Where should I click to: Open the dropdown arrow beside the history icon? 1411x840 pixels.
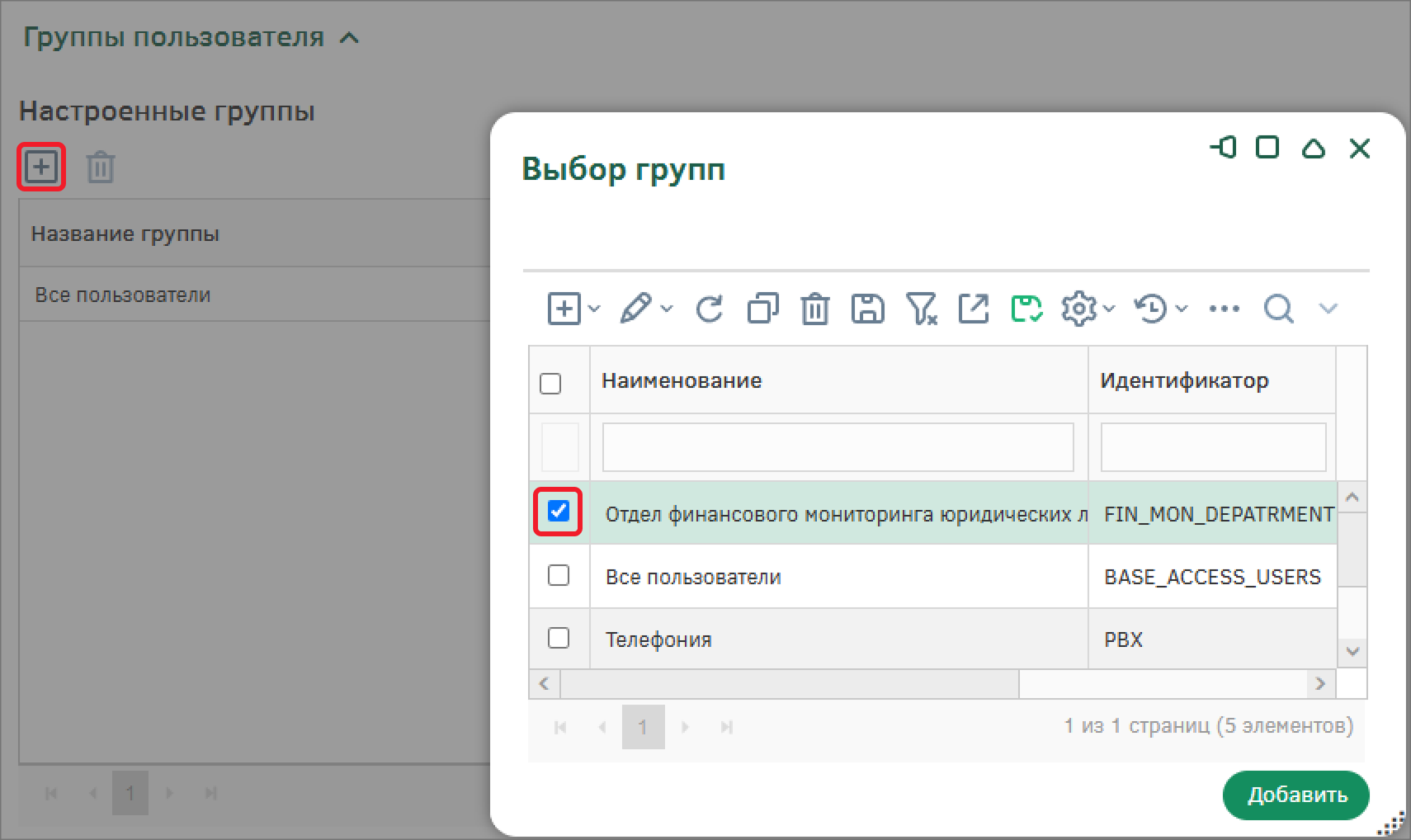point(1182,309)
